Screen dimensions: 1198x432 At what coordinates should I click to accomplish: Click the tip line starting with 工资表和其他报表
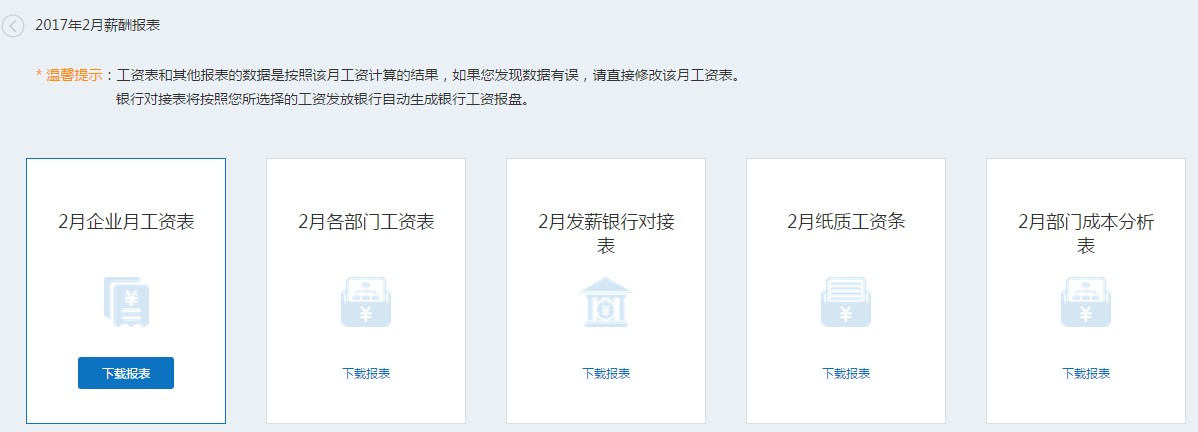click(x=430, y=75)
